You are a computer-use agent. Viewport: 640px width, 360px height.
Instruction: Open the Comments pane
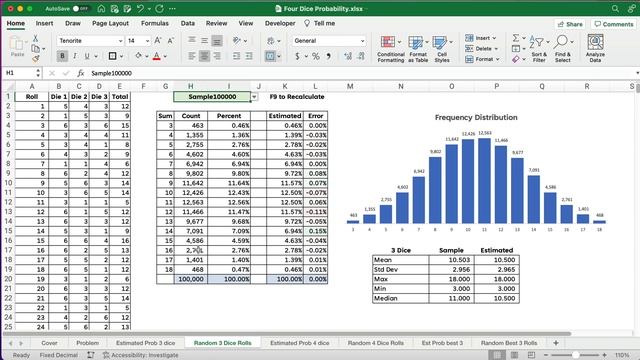613,24
